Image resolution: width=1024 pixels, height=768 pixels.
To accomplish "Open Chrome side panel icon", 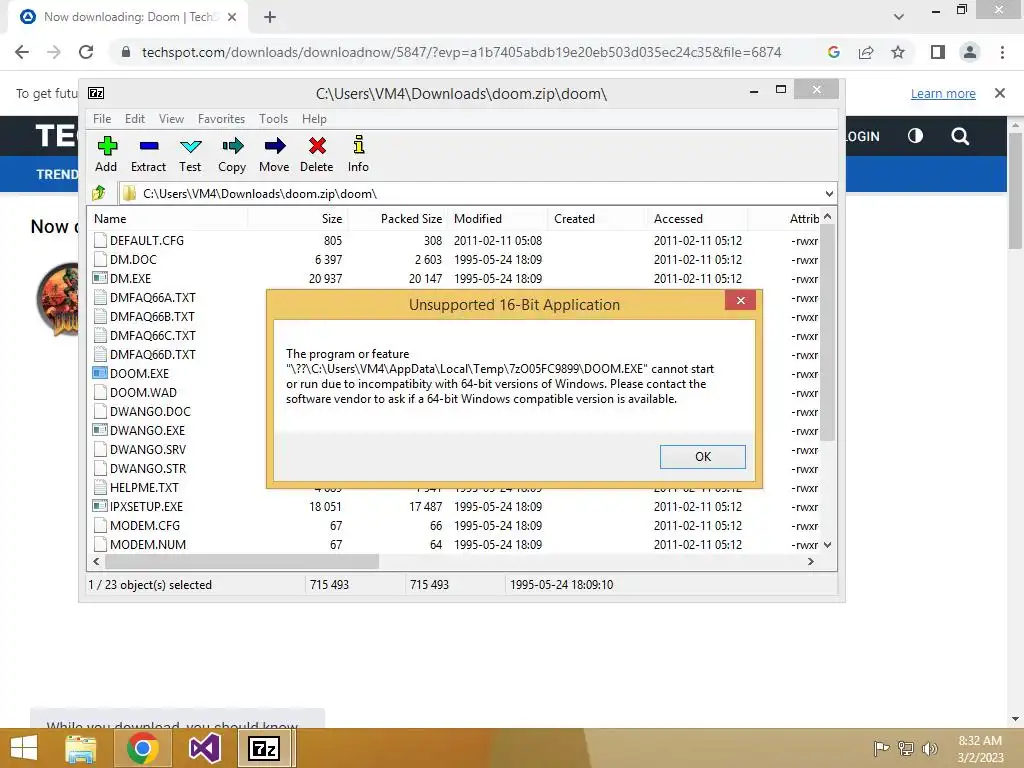I will pyautogui.click(x=938, y=52).
